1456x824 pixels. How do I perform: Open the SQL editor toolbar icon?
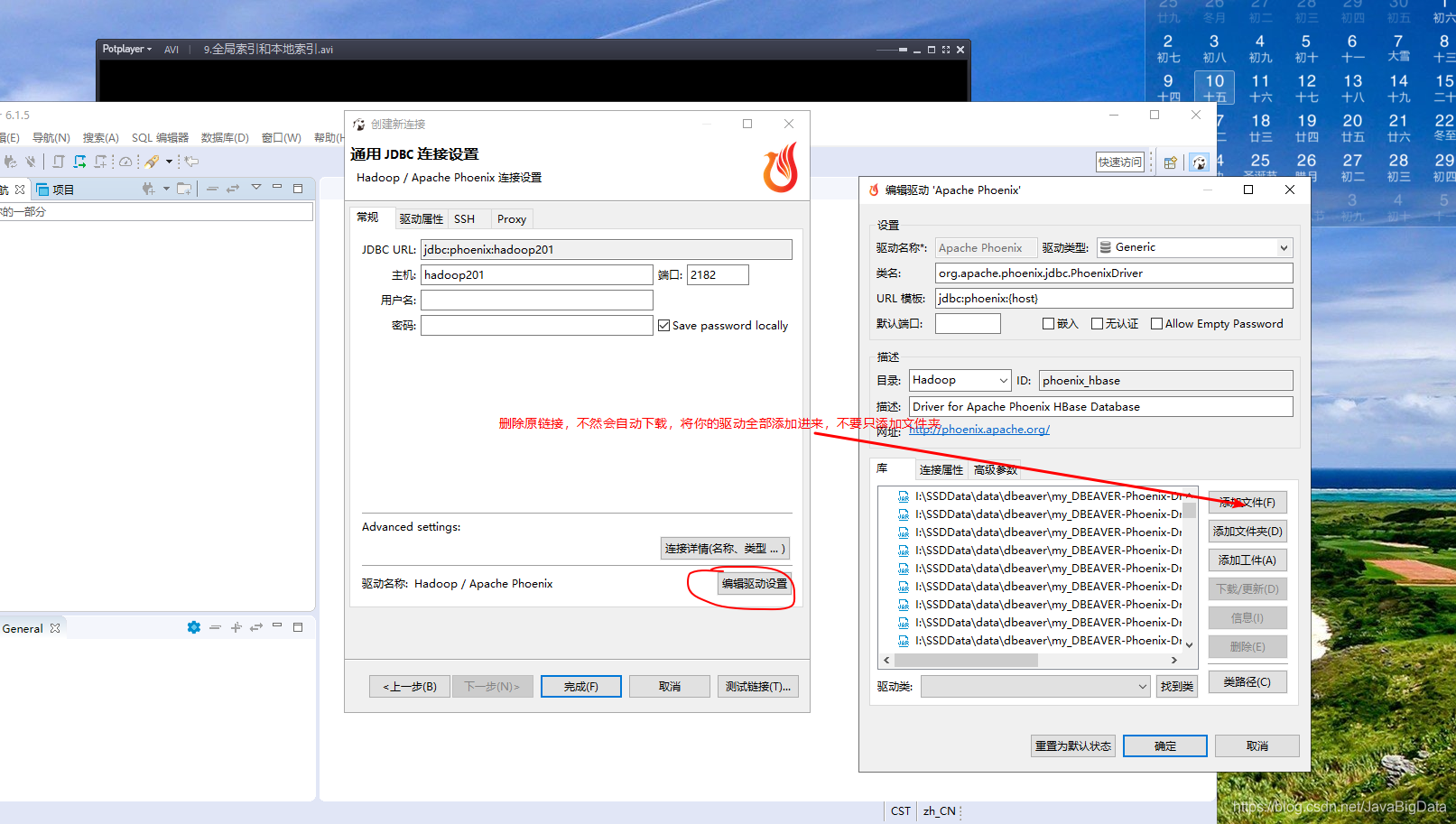(59, 162)
